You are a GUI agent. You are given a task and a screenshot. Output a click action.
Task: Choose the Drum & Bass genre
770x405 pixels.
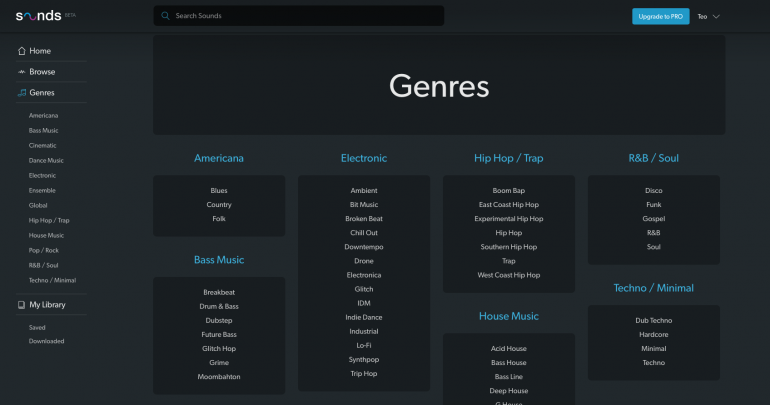pos(219,306)
